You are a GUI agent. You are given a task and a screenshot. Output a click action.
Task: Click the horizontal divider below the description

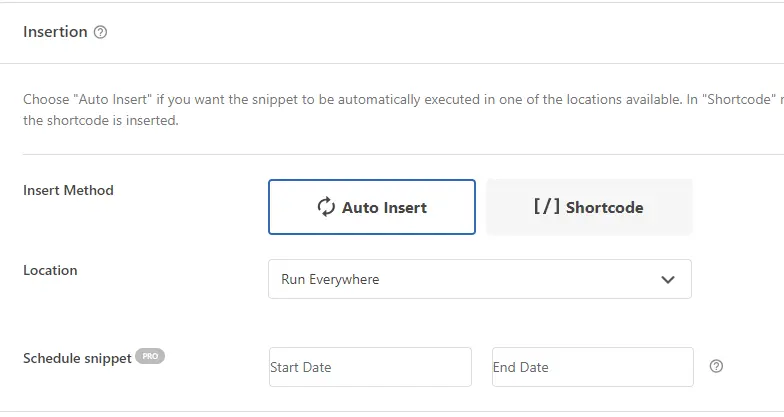400,154
